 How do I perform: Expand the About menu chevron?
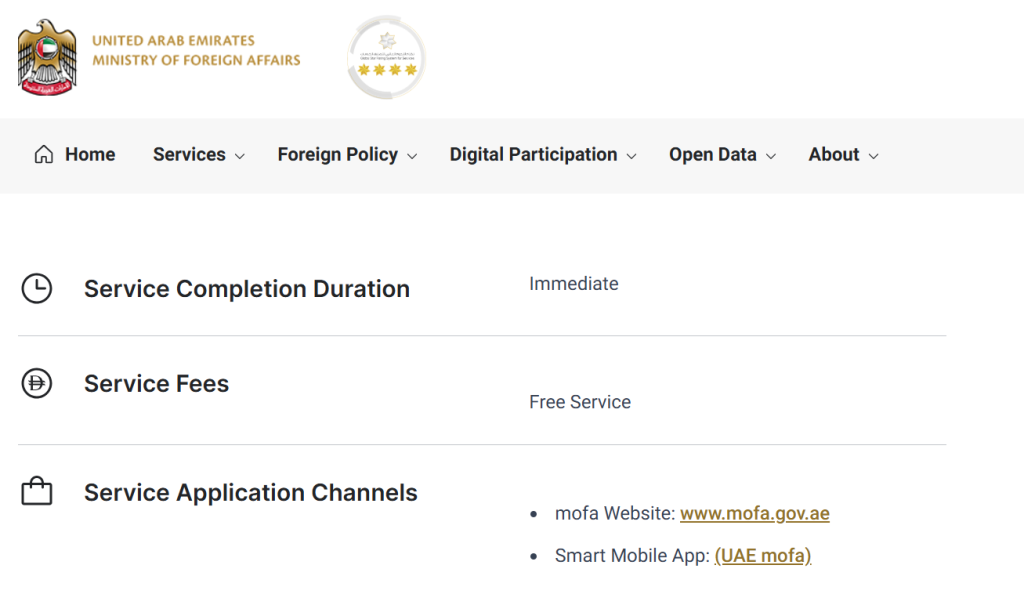pyautogui.click(x=873, y=156)
